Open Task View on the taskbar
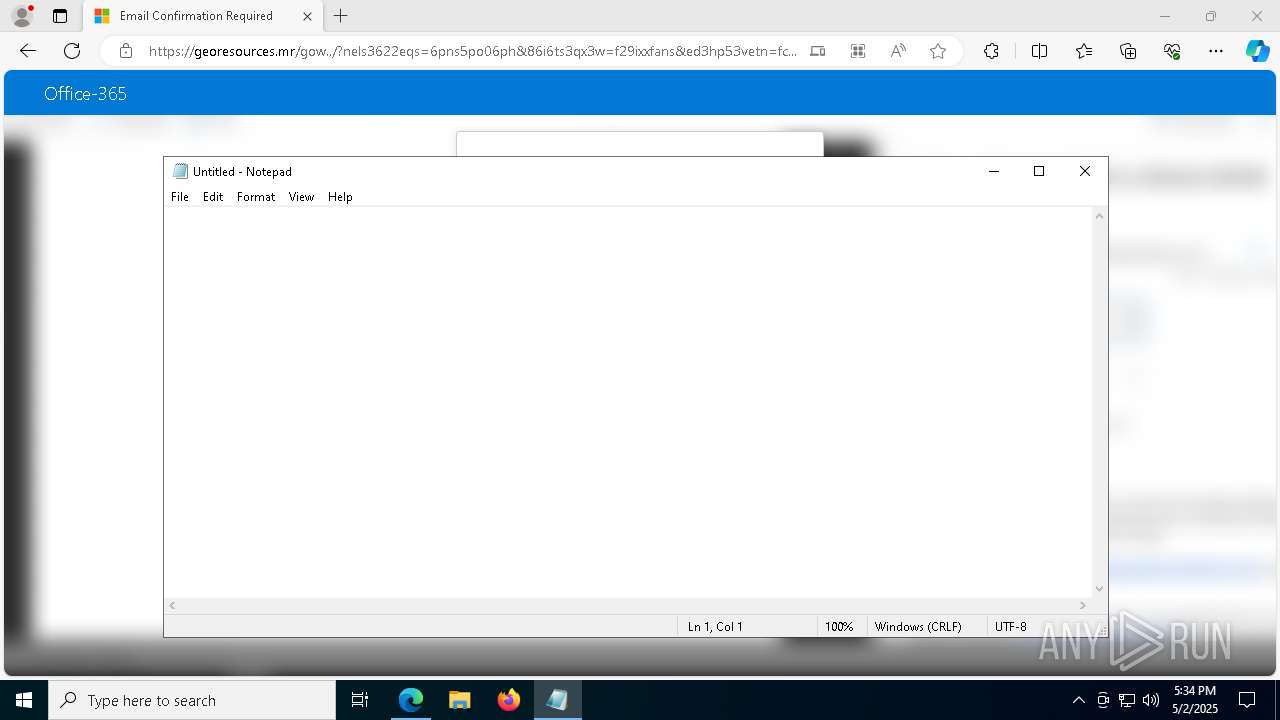Screen dimensions: 1280x720 [360, 700]
